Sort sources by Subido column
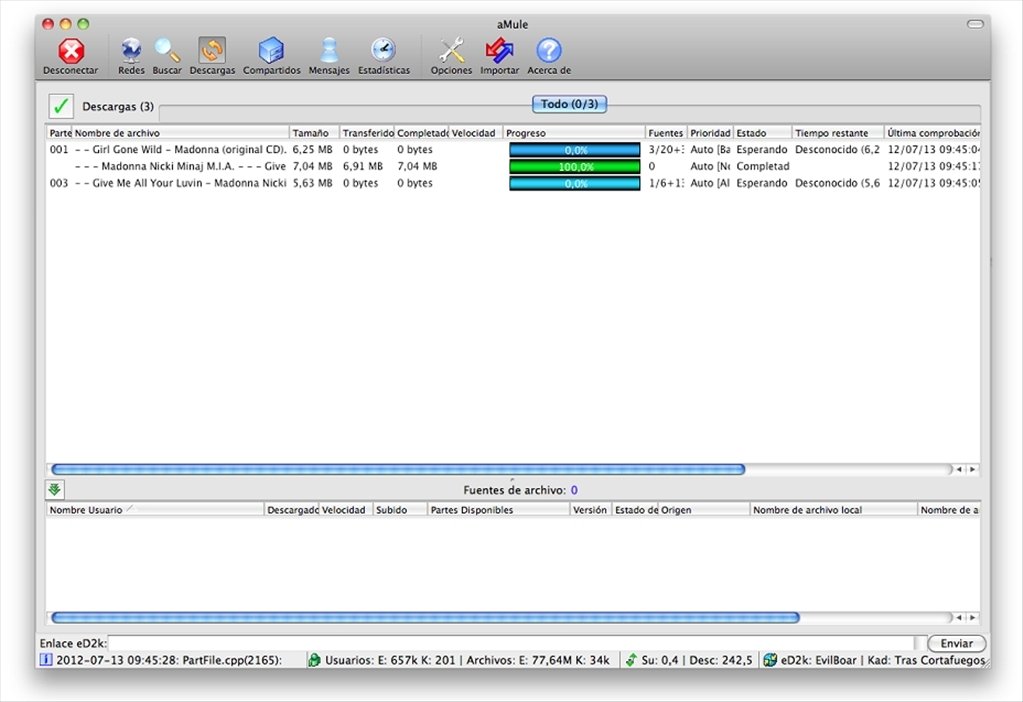The image size is (1023, 702). (400, 510)
